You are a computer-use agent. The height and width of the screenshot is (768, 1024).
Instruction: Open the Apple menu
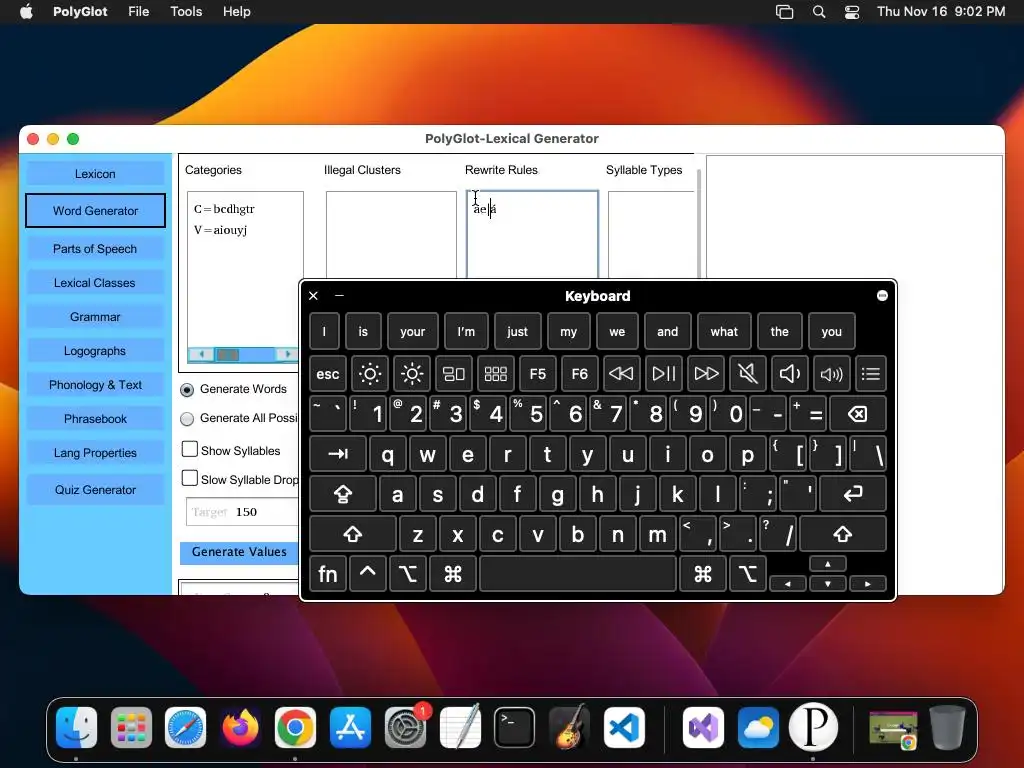point(26,12)
